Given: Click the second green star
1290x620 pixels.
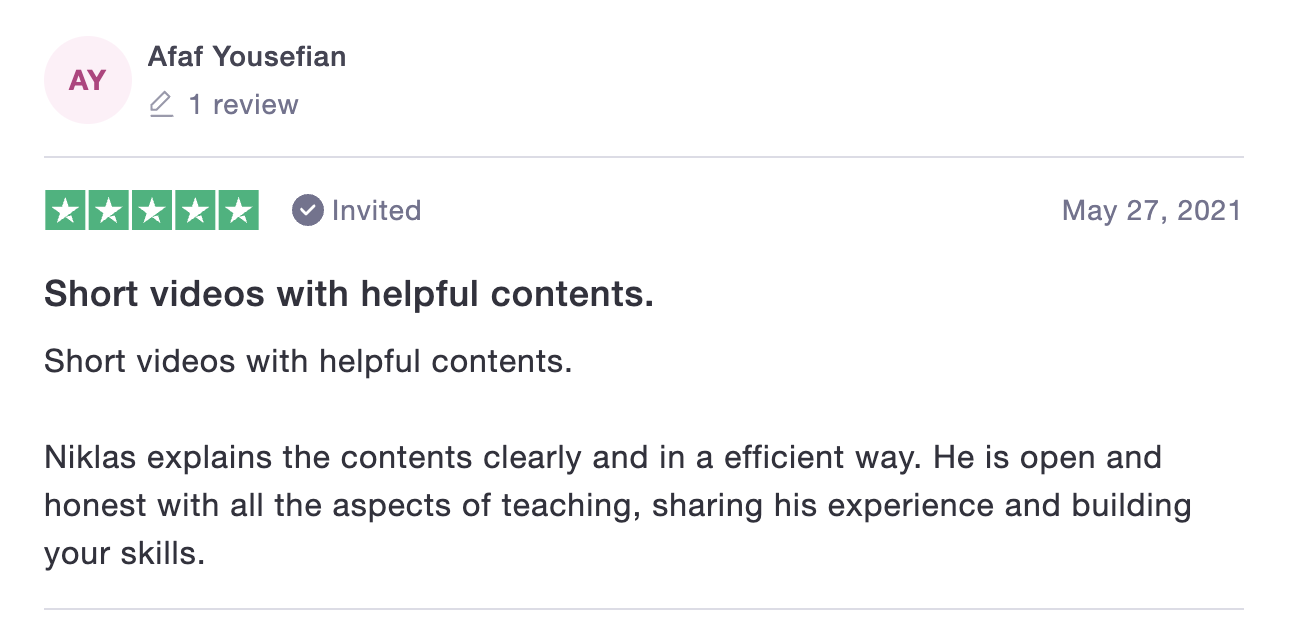Looking at the screenshot, I should coord(109,210).
